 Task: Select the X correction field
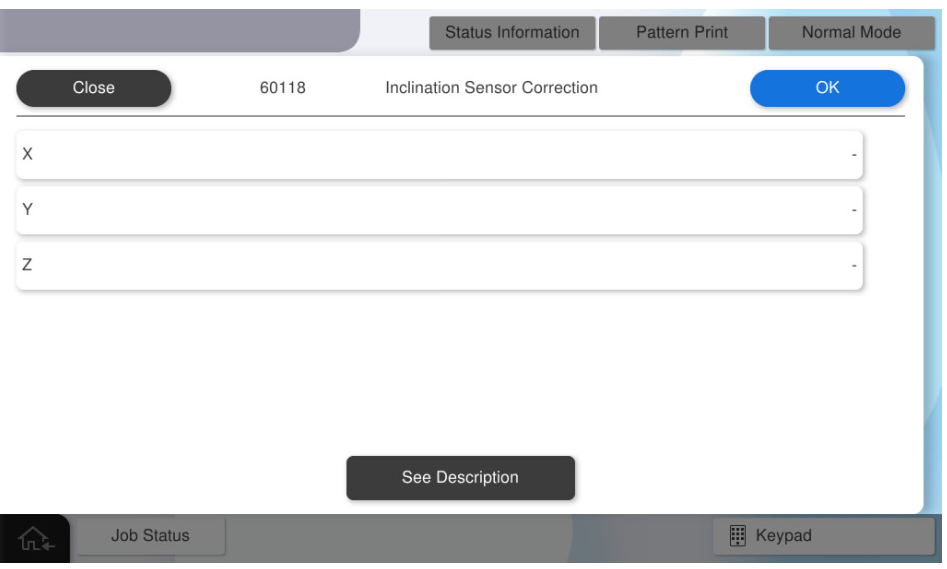439,155
